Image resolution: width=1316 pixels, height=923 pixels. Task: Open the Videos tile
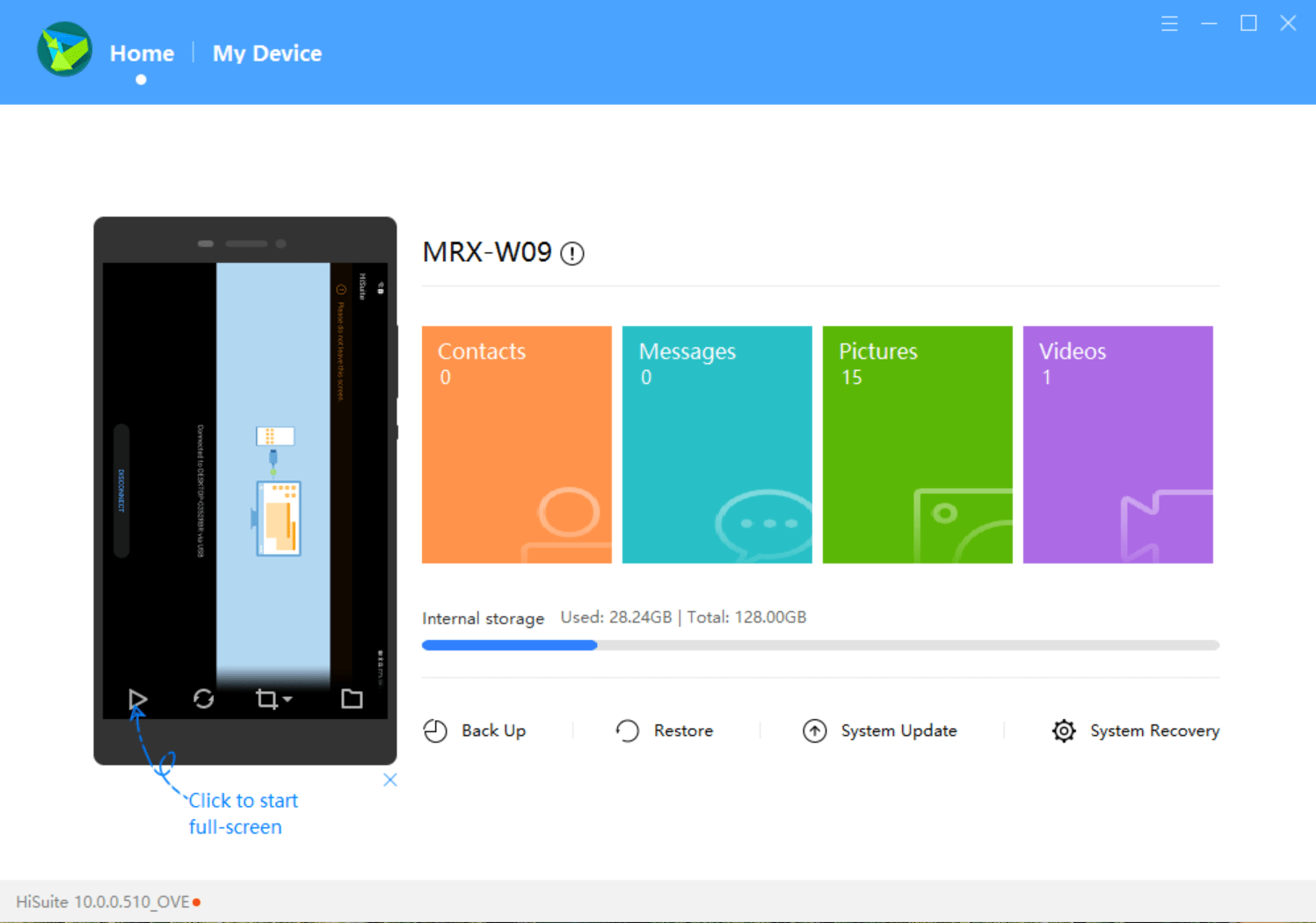[1117, 444]
